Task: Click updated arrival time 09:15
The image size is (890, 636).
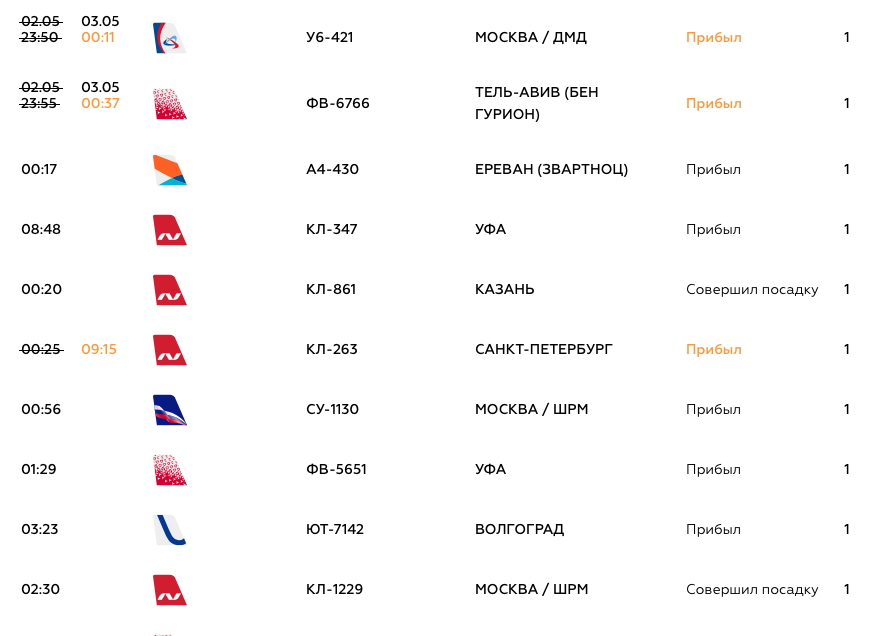Action: (99, 349)
